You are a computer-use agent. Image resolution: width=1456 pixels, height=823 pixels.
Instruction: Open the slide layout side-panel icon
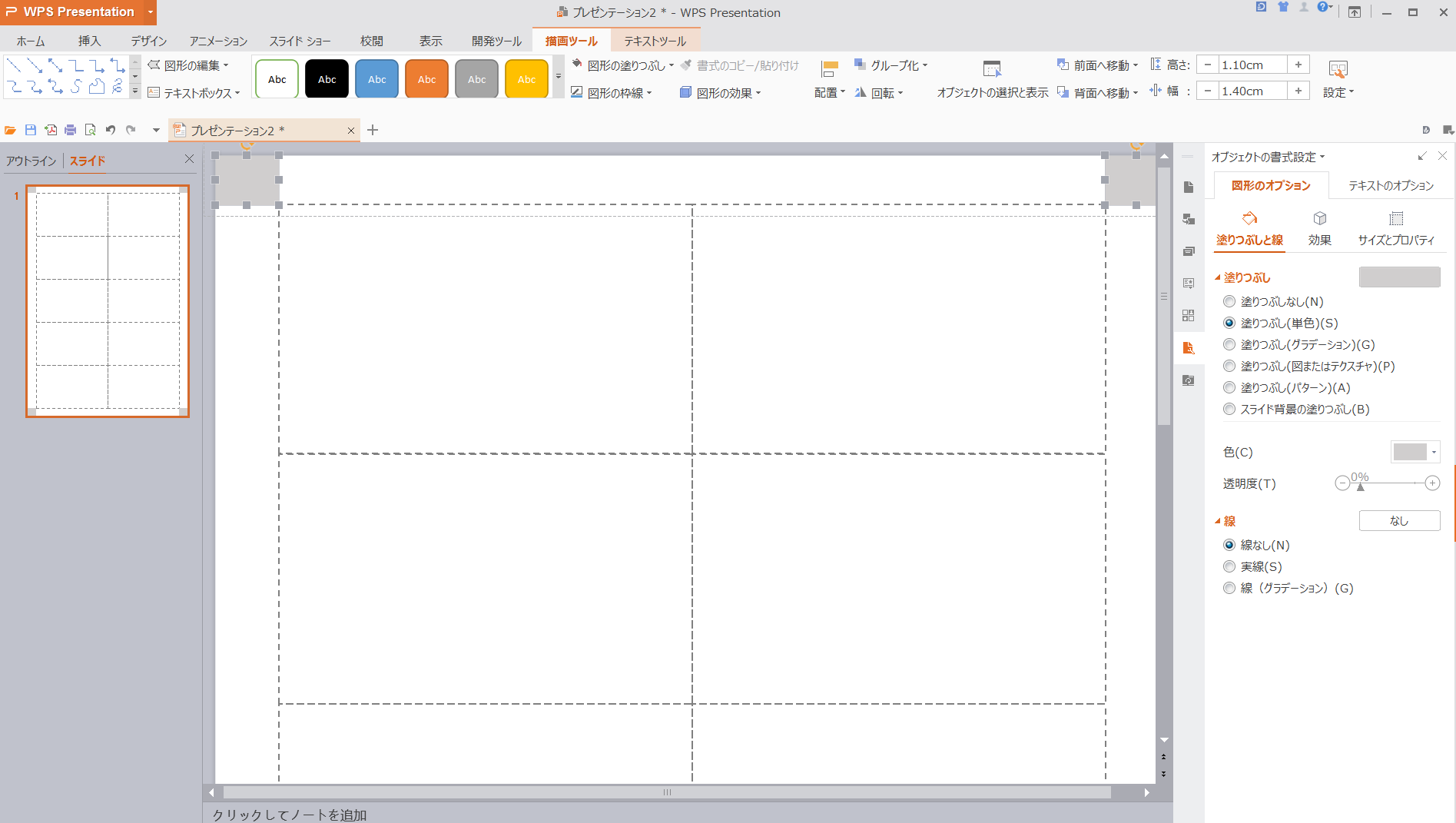pyautogui.click(x=1189, y=251)
